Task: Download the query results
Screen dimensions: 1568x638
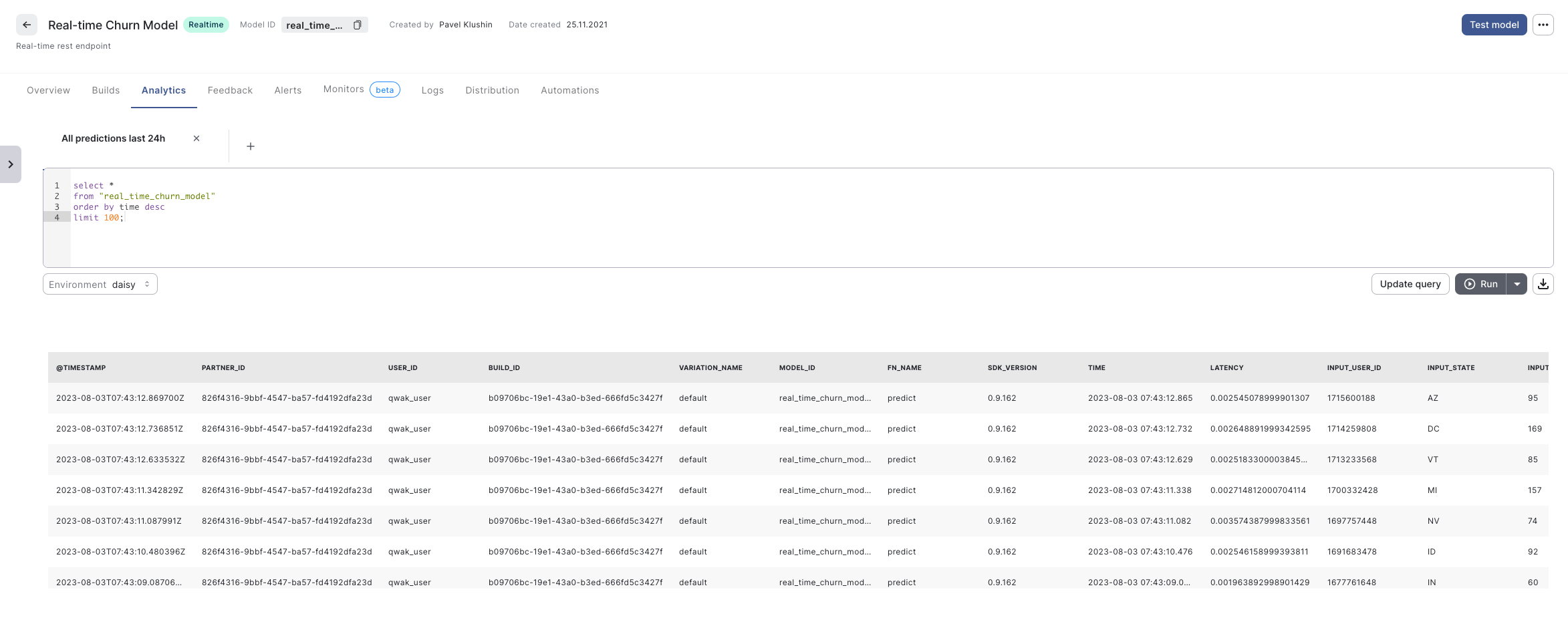Action: (1543, 284)
